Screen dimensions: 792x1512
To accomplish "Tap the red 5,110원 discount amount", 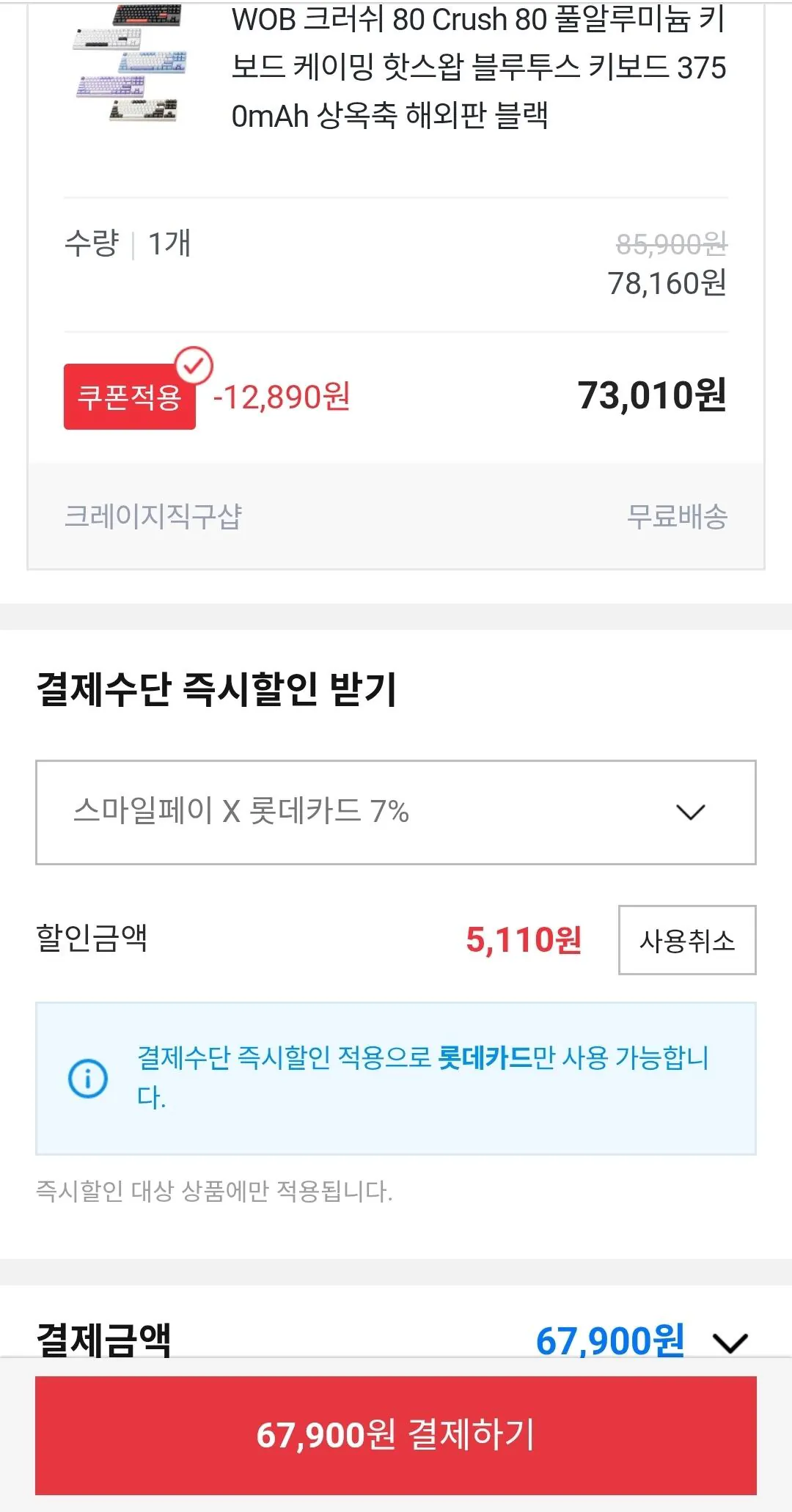I will [524, 940].
